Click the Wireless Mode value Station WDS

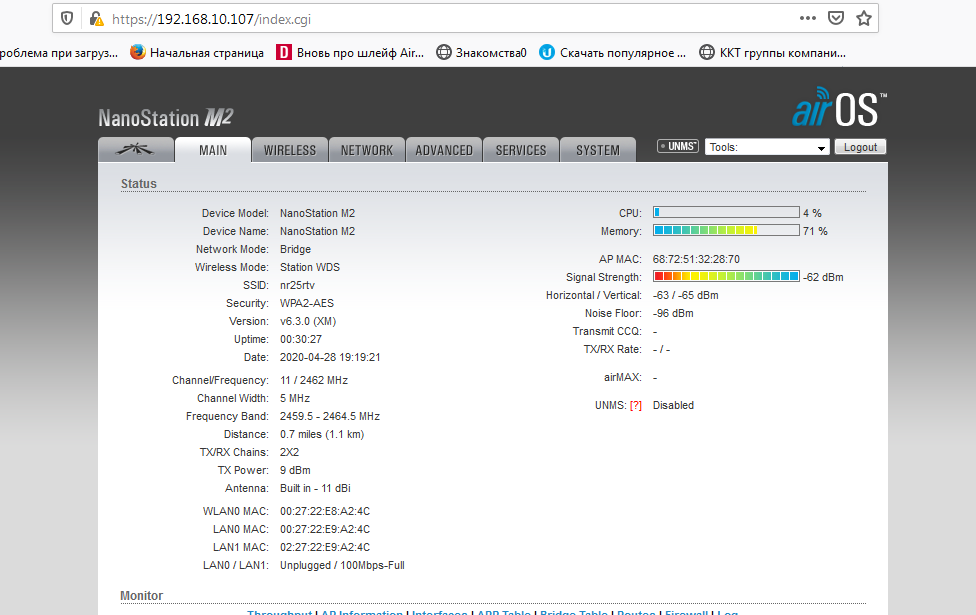[310, 267]
